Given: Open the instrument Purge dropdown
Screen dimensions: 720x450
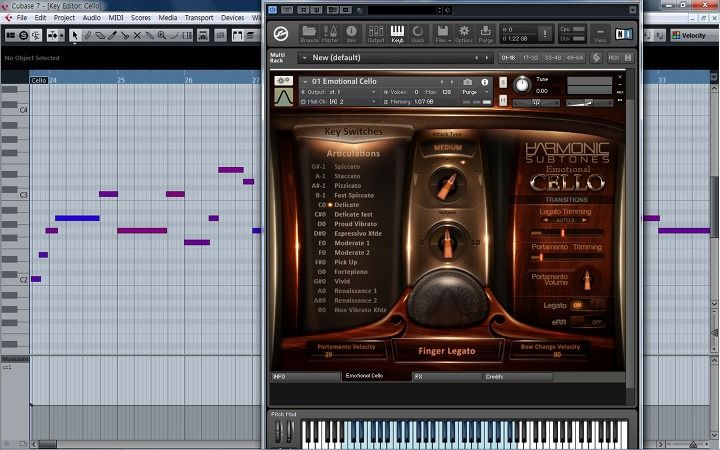Looking at the screenshot, I should point(475,92).
